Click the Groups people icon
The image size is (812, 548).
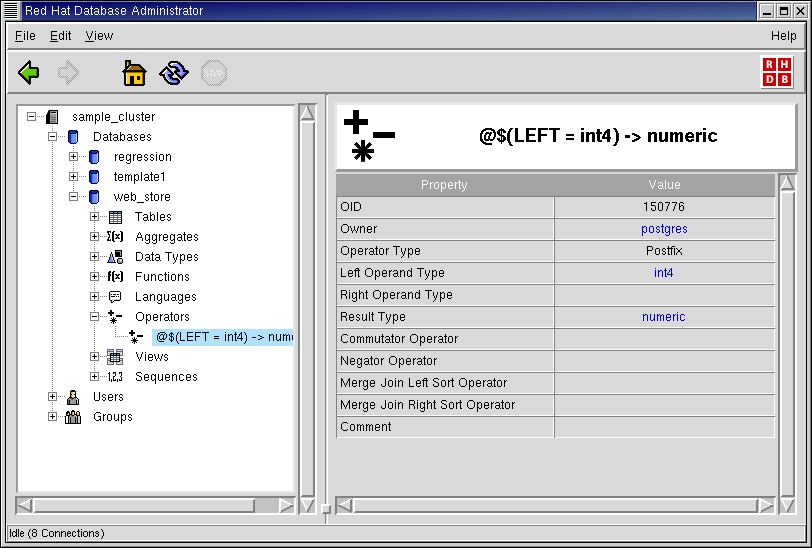73,416
